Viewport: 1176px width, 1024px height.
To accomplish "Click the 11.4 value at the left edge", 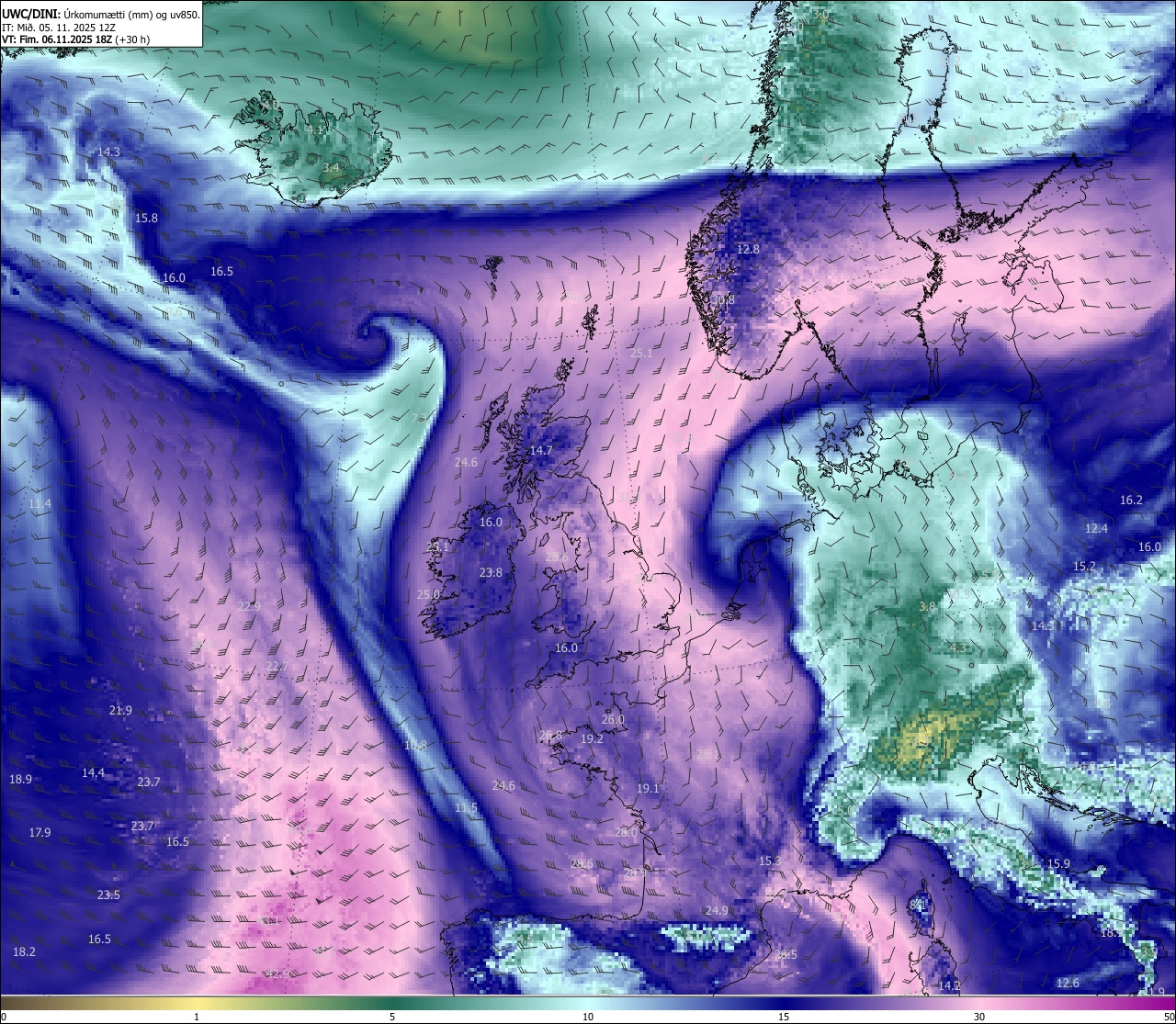I will point(40,504).
